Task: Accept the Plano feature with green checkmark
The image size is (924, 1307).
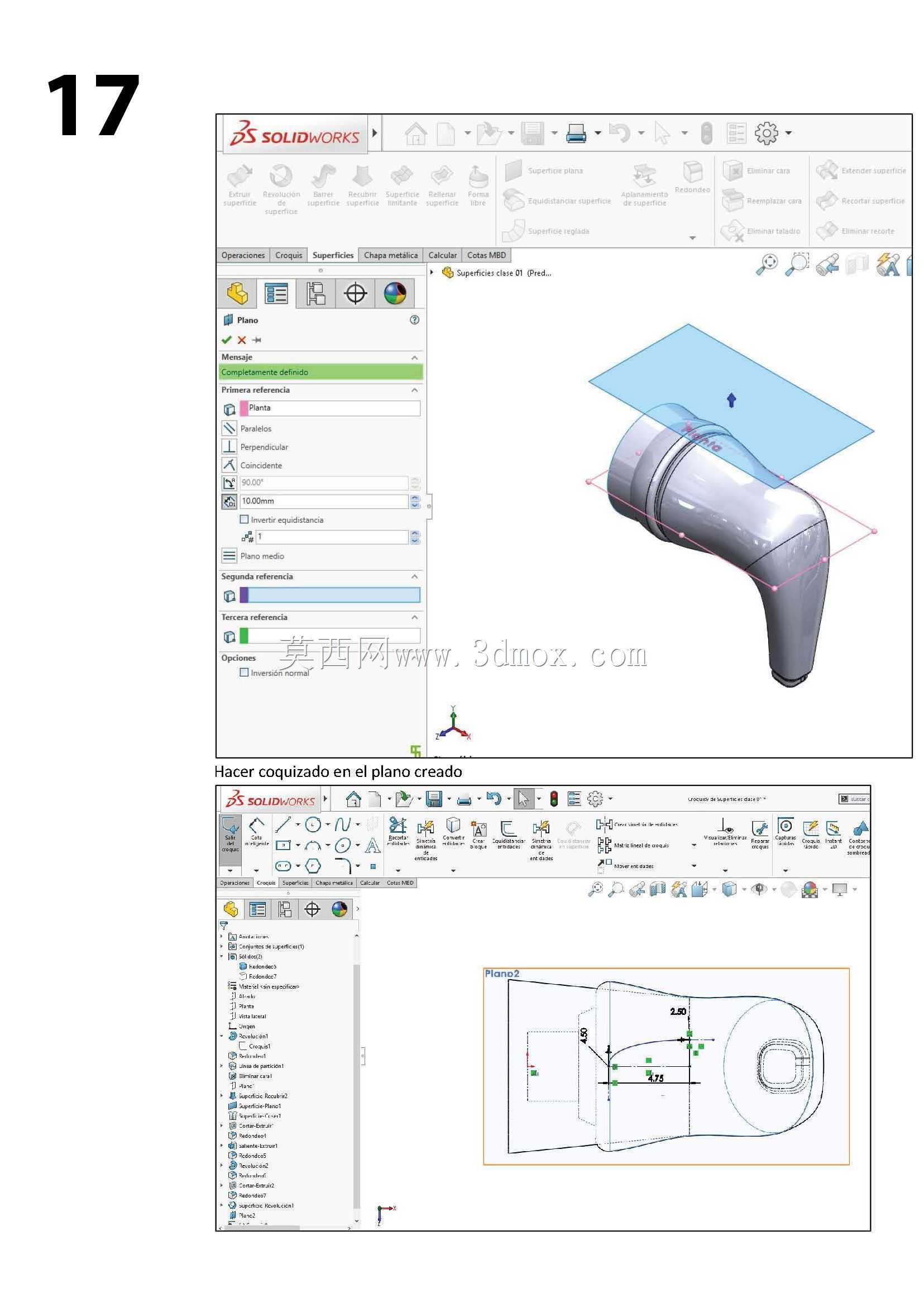Action: click(227, 340)
